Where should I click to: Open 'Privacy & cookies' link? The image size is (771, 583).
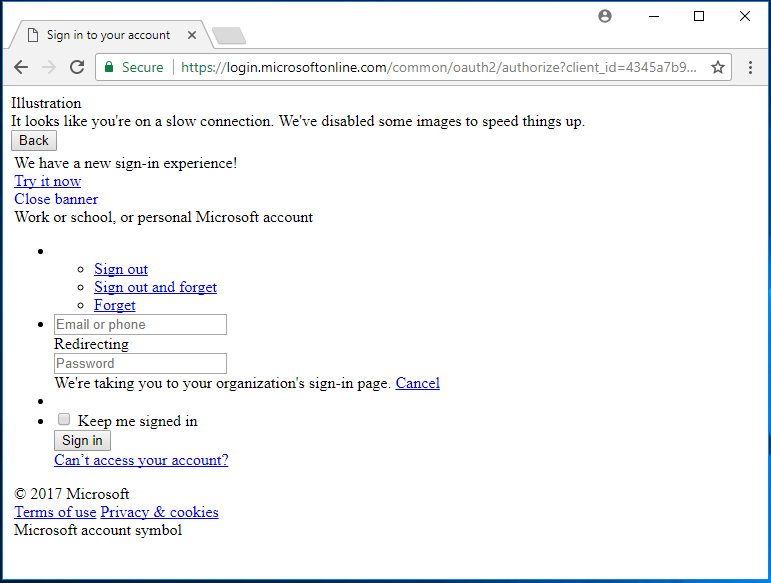[159, 512]
